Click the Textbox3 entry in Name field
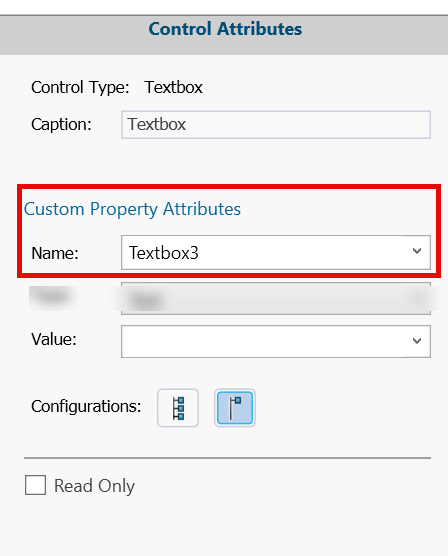The image size is (448, 556). tap(164, 253)
